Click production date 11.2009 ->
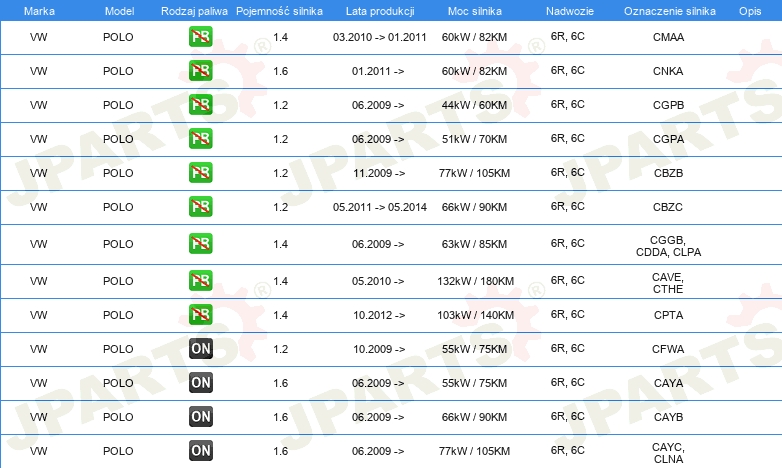Viewport: 782px width, 468px height. [379, 173]
